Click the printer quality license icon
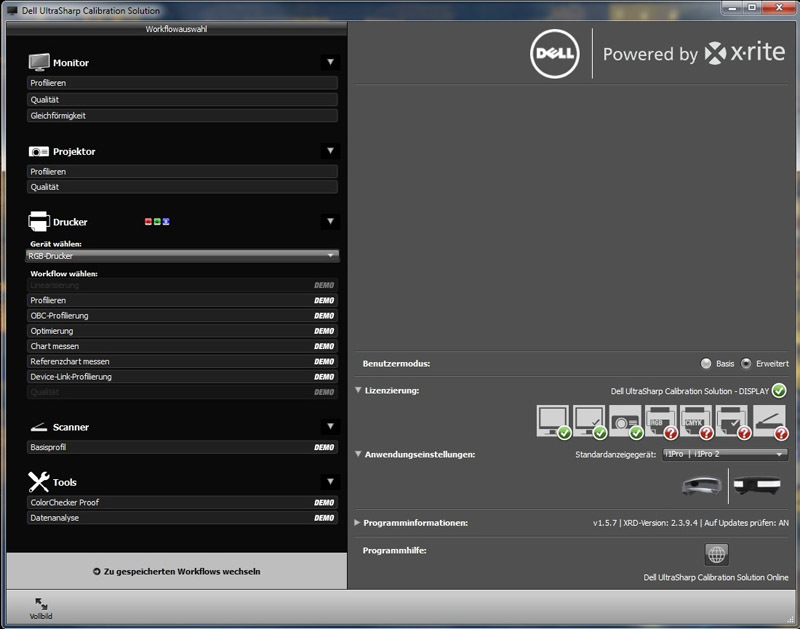The height and width of the screenshot is (629, 800). click(x=733, y=421)
